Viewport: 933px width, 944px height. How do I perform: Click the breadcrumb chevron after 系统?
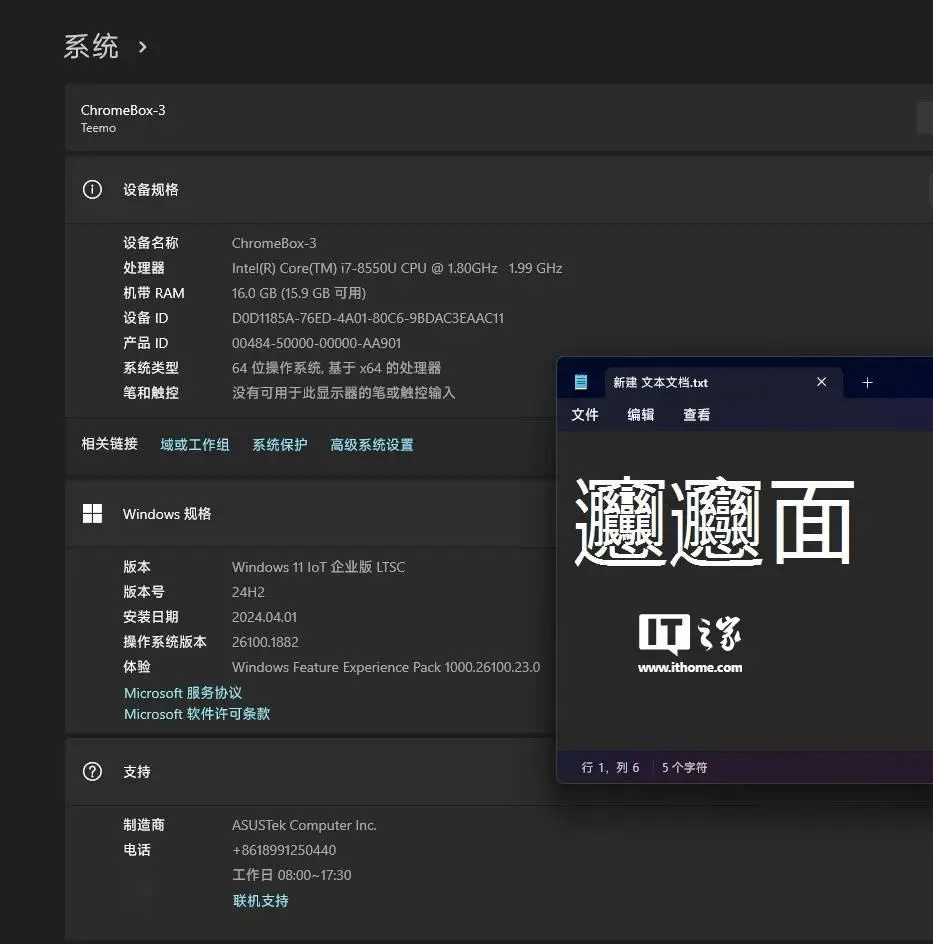(x=143, y=47)
